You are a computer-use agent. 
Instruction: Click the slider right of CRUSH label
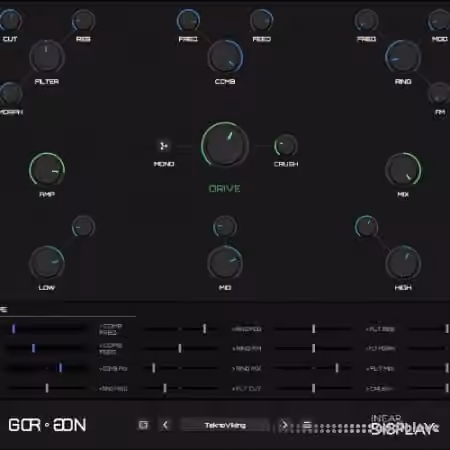(429, 388)
